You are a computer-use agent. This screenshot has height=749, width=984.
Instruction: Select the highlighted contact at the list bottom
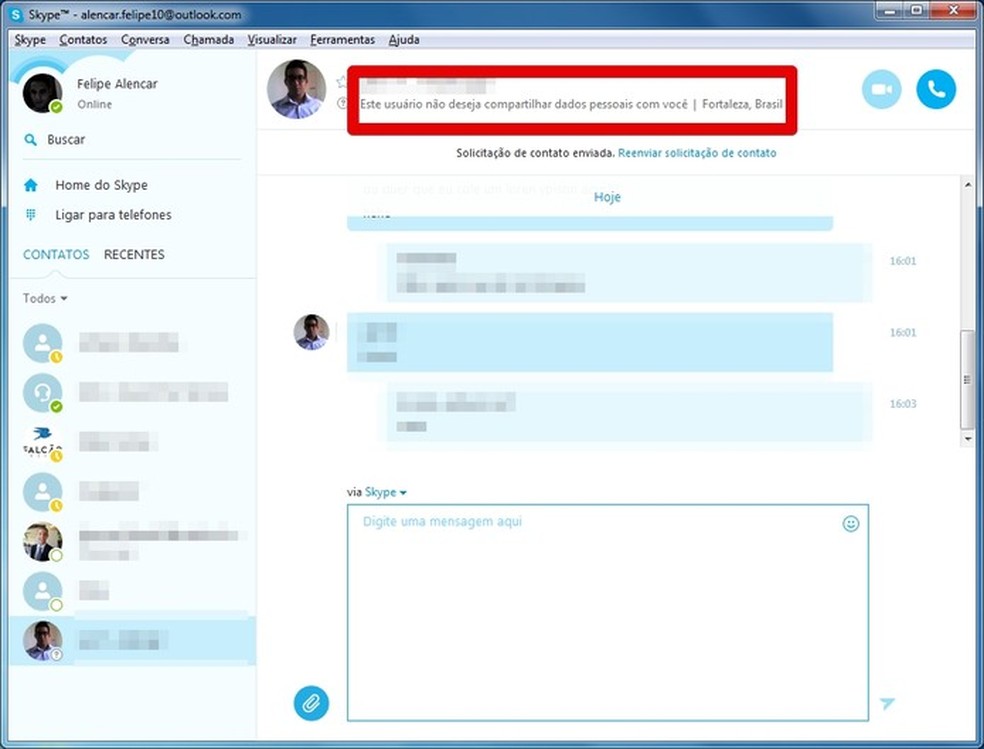point(132,640)
